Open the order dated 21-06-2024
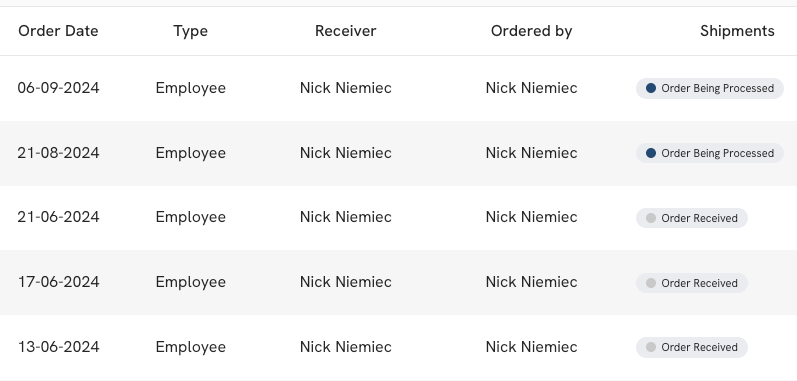Viewport: 797px width, 381px height. 398,218
